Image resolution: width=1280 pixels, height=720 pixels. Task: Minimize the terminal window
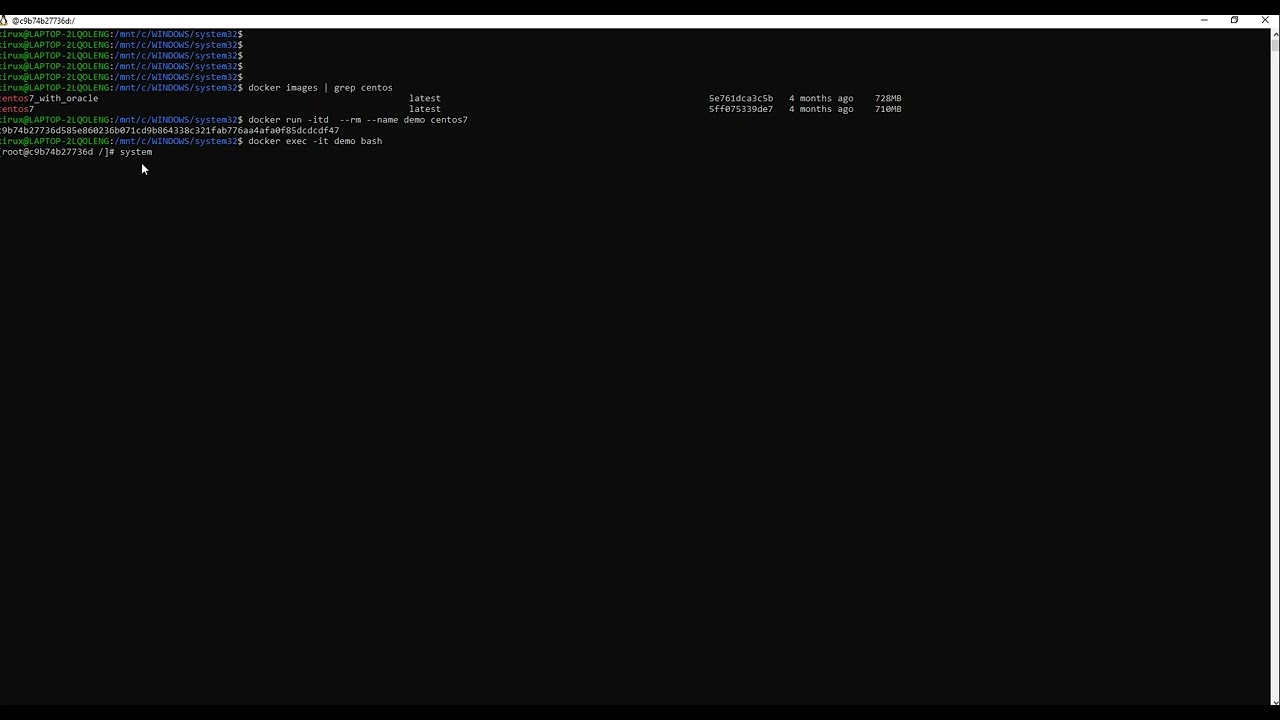pyautogui.click(x=1204, y=20)
